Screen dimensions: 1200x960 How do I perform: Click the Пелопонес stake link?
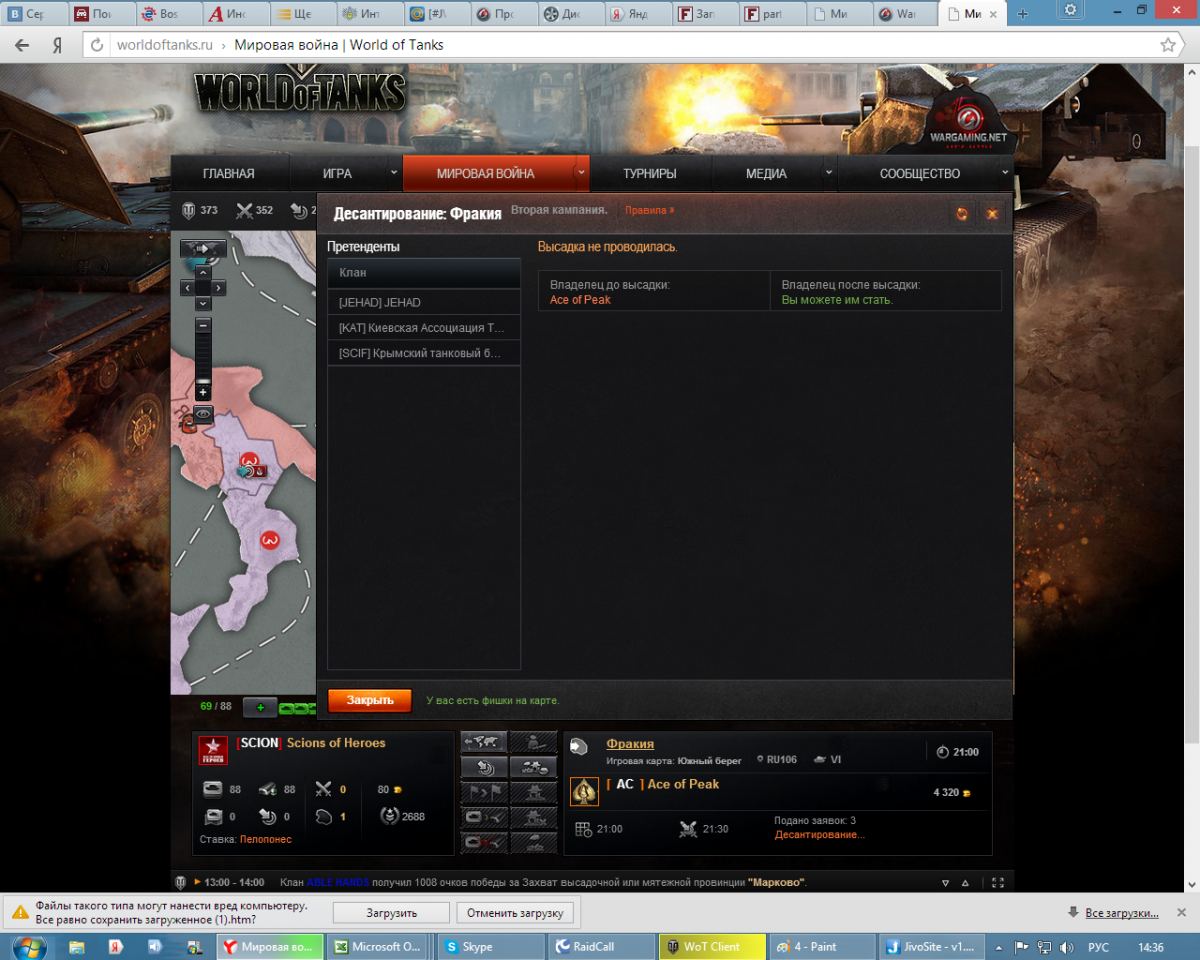pyautogui.click(x=266, y=839)
